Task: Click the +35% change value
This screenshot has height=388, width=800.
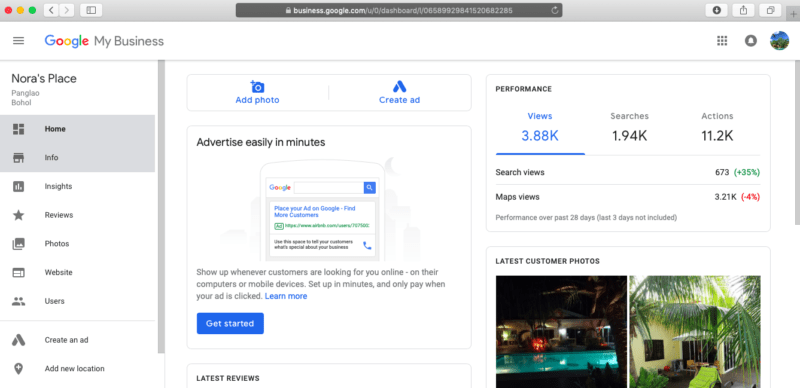Action: click(x=747, y=173)
